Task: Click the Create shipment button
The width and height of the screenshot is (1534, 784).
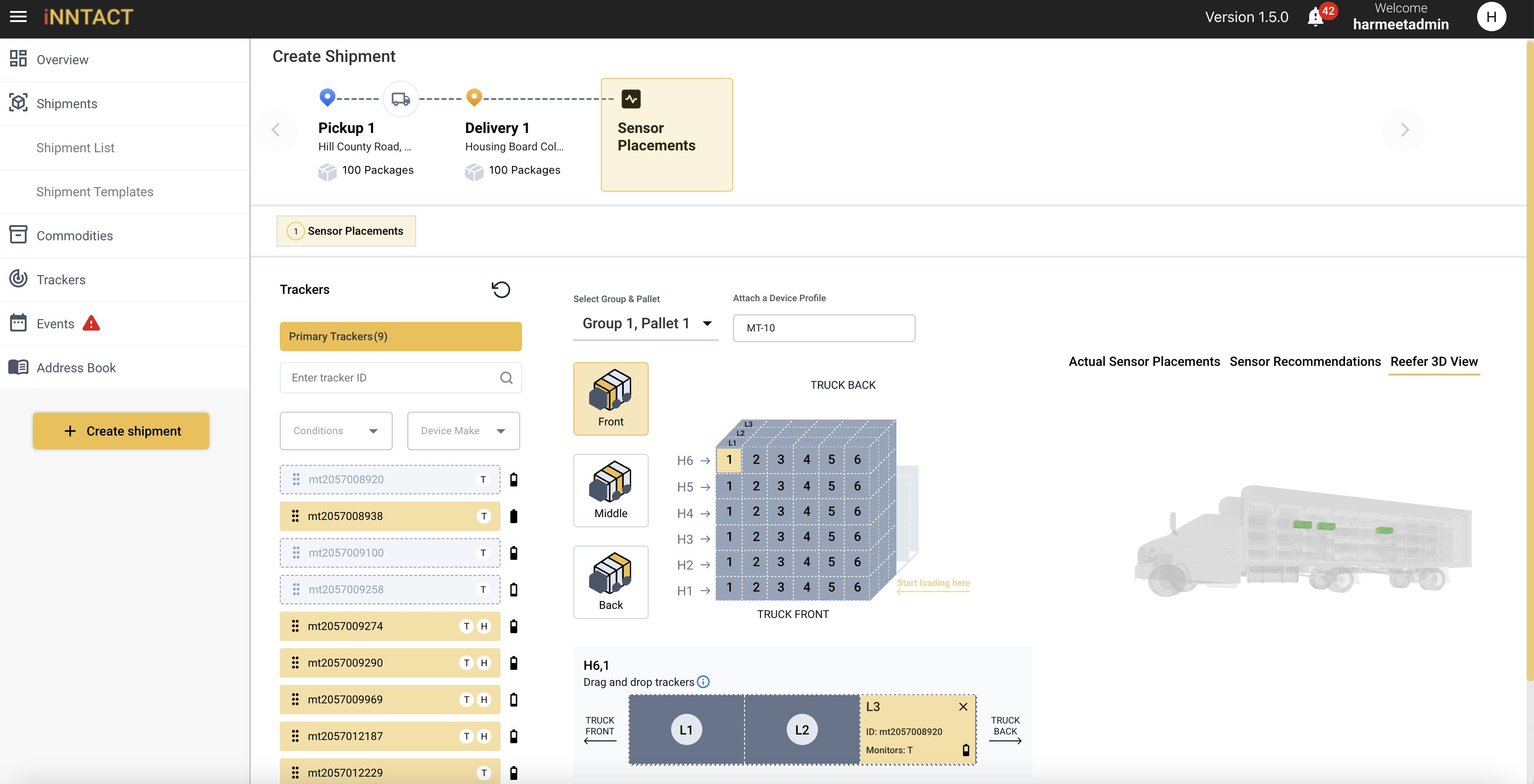Action: point(121,431)
